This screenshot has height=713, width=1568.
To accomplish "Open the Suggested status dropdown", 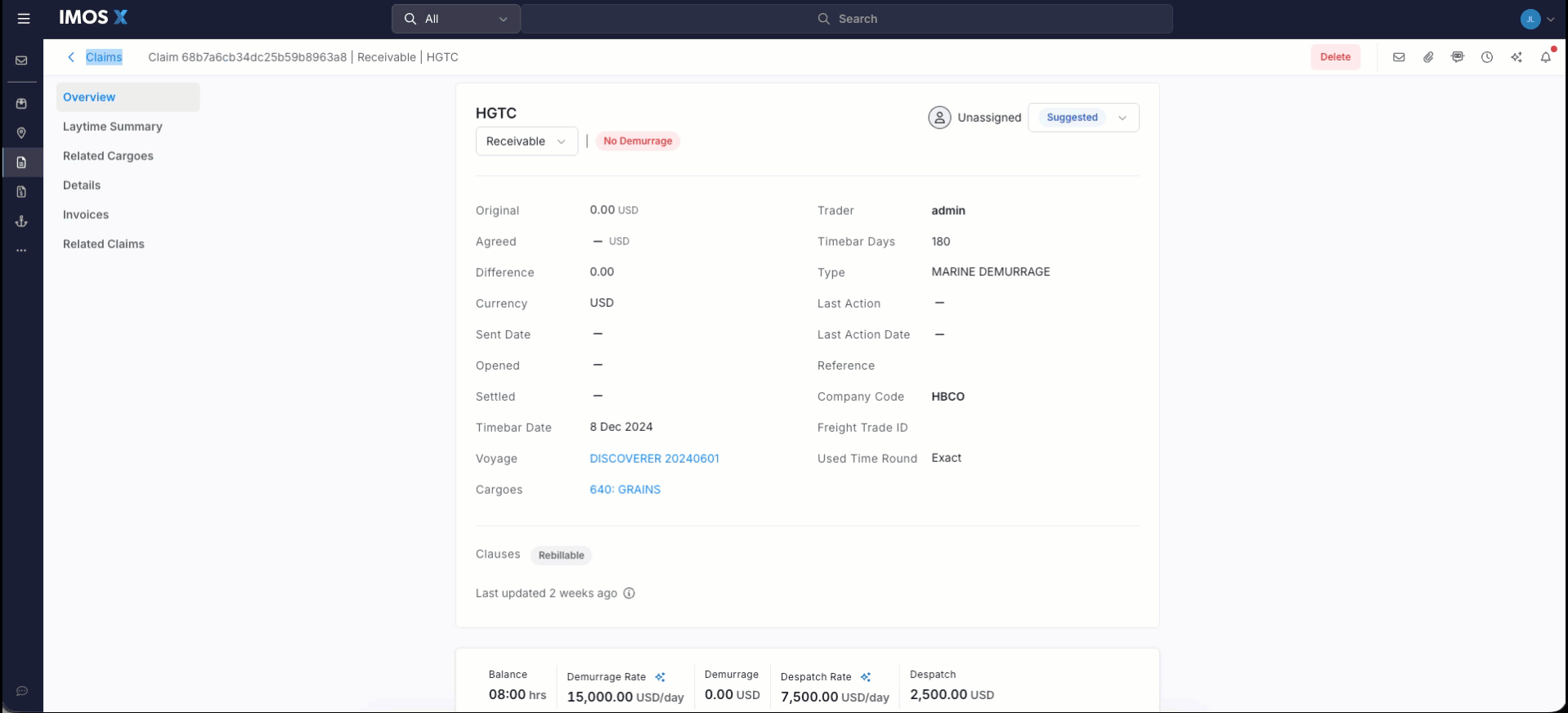I will pos(1083,118).
